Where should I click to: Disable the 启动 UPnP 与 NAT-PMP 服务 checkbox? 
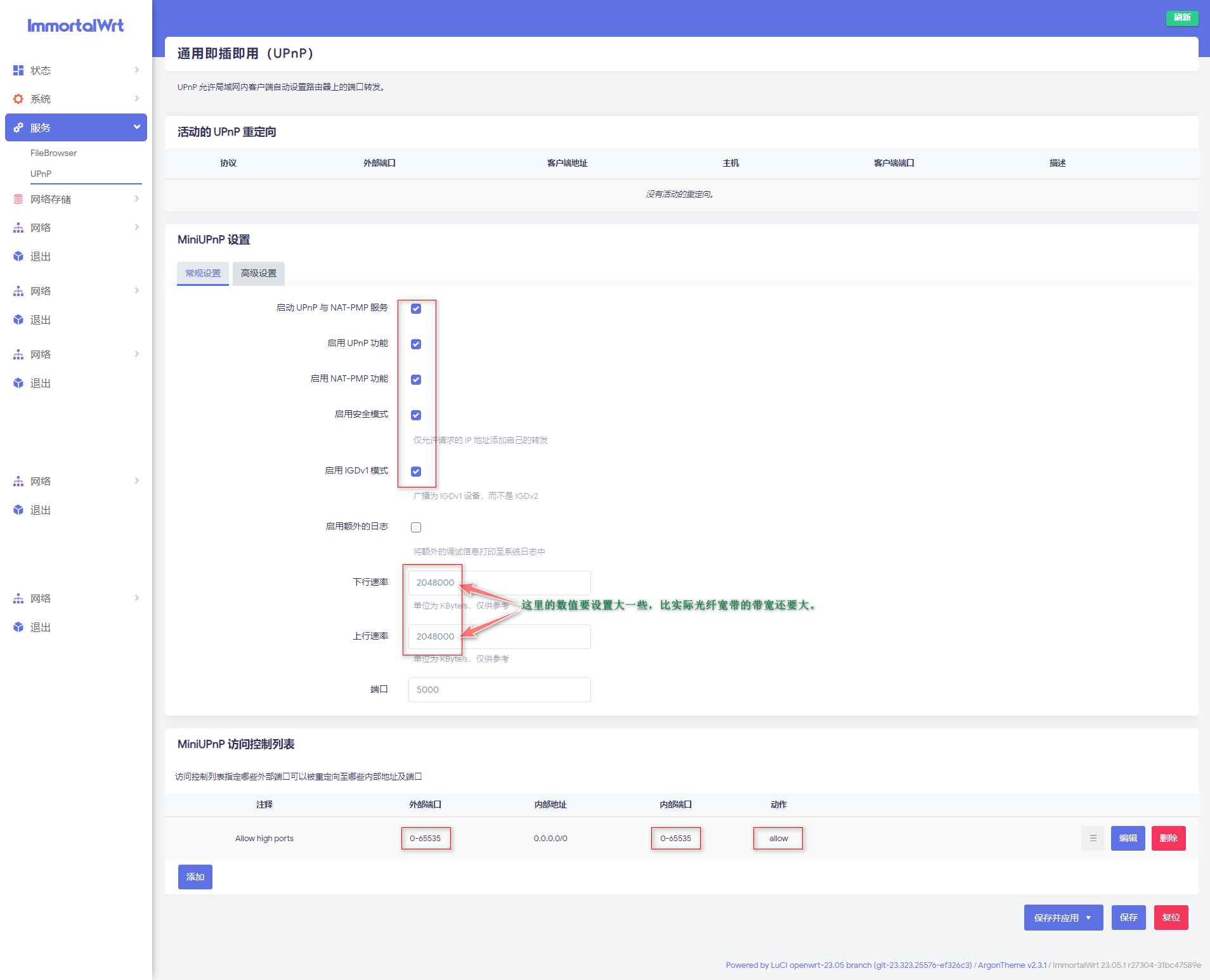pyautogui.click(x=416, y=309)
